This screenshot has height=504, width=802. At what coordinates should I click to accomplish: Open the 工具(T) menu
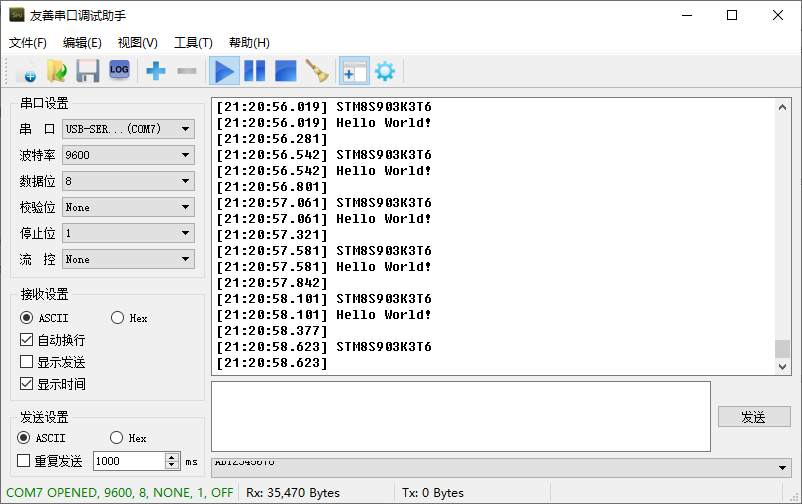(x=193, y=42)
